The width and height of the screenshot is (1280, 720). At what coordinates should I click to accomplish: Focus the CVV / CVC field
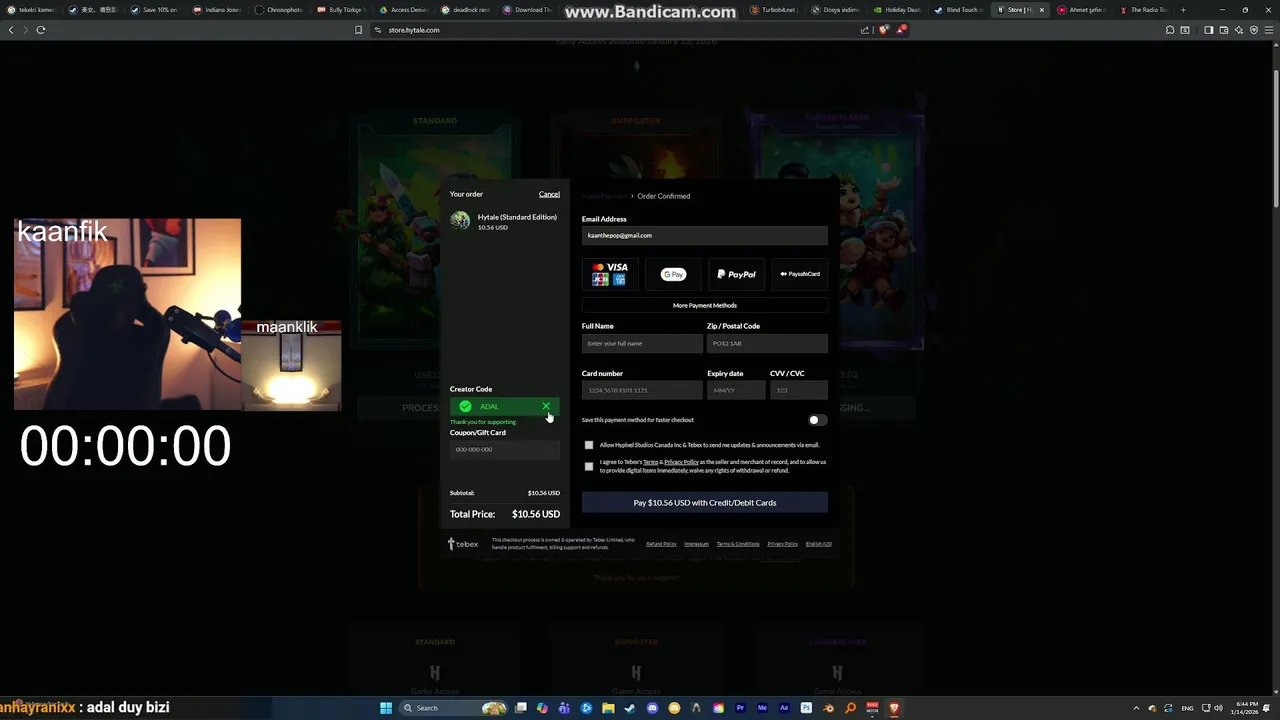pos(799,390)
